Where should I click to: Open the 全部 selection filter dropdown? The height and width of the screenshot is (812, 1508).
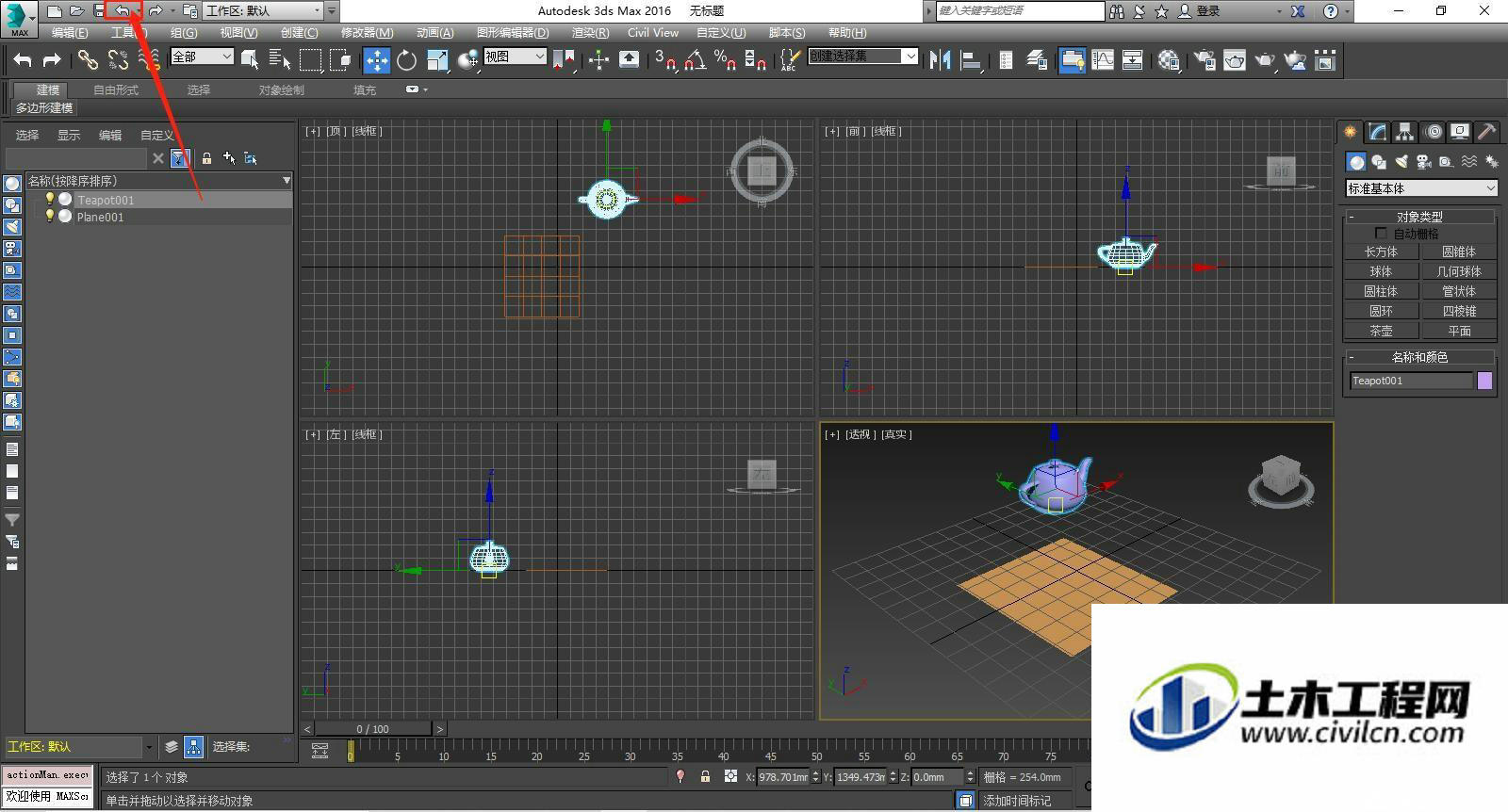coord(202,57)
